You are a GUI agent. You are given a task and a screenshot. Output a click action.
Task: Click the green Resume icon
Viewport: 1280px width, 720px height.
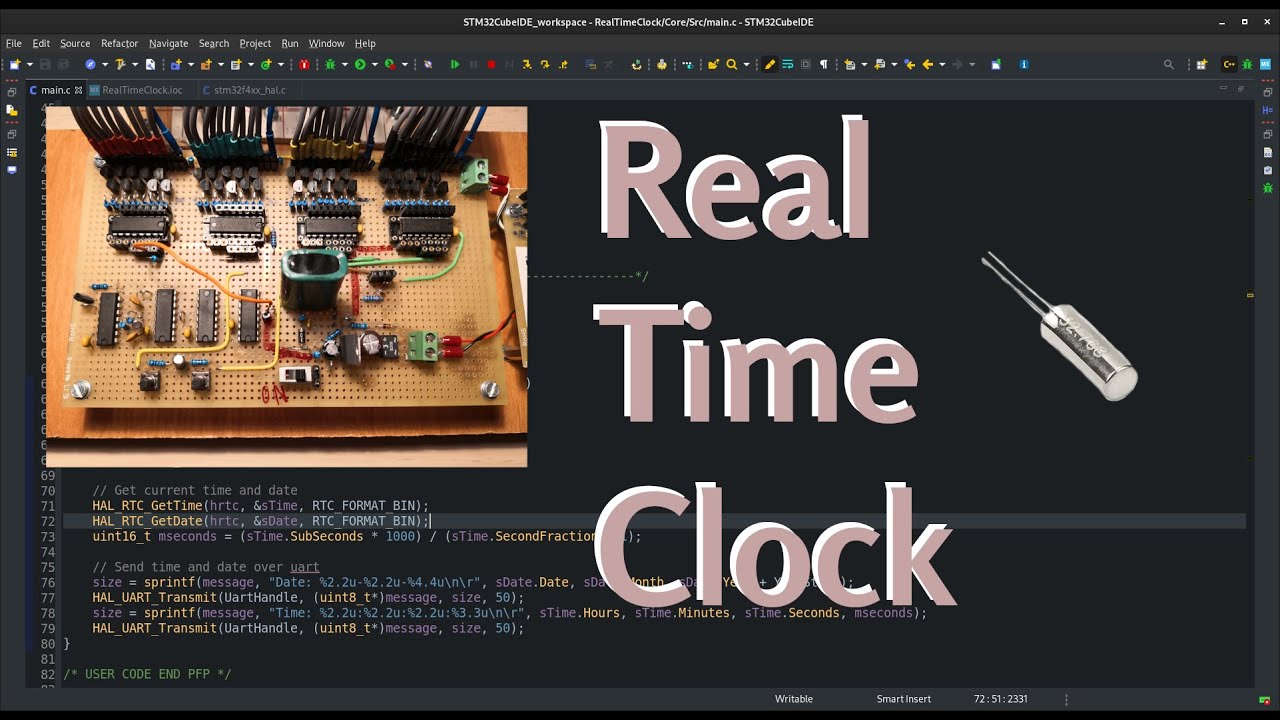pyautogui.click(x=455, y=64)
